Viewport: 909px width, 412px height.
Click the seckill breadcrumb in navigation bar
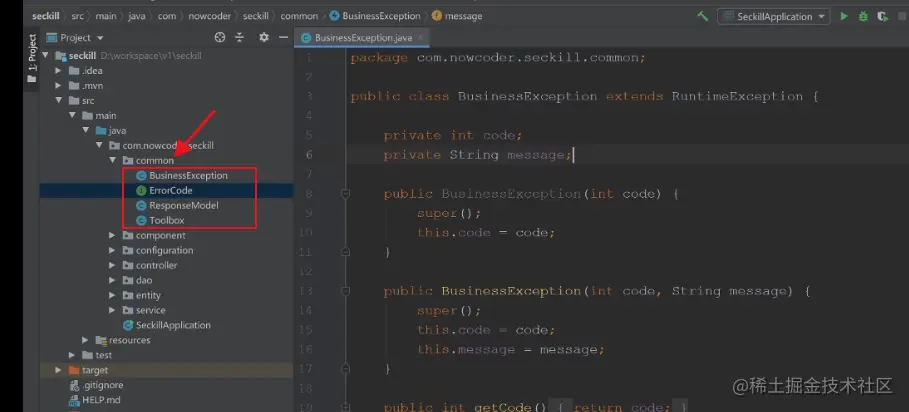(45, 16)
